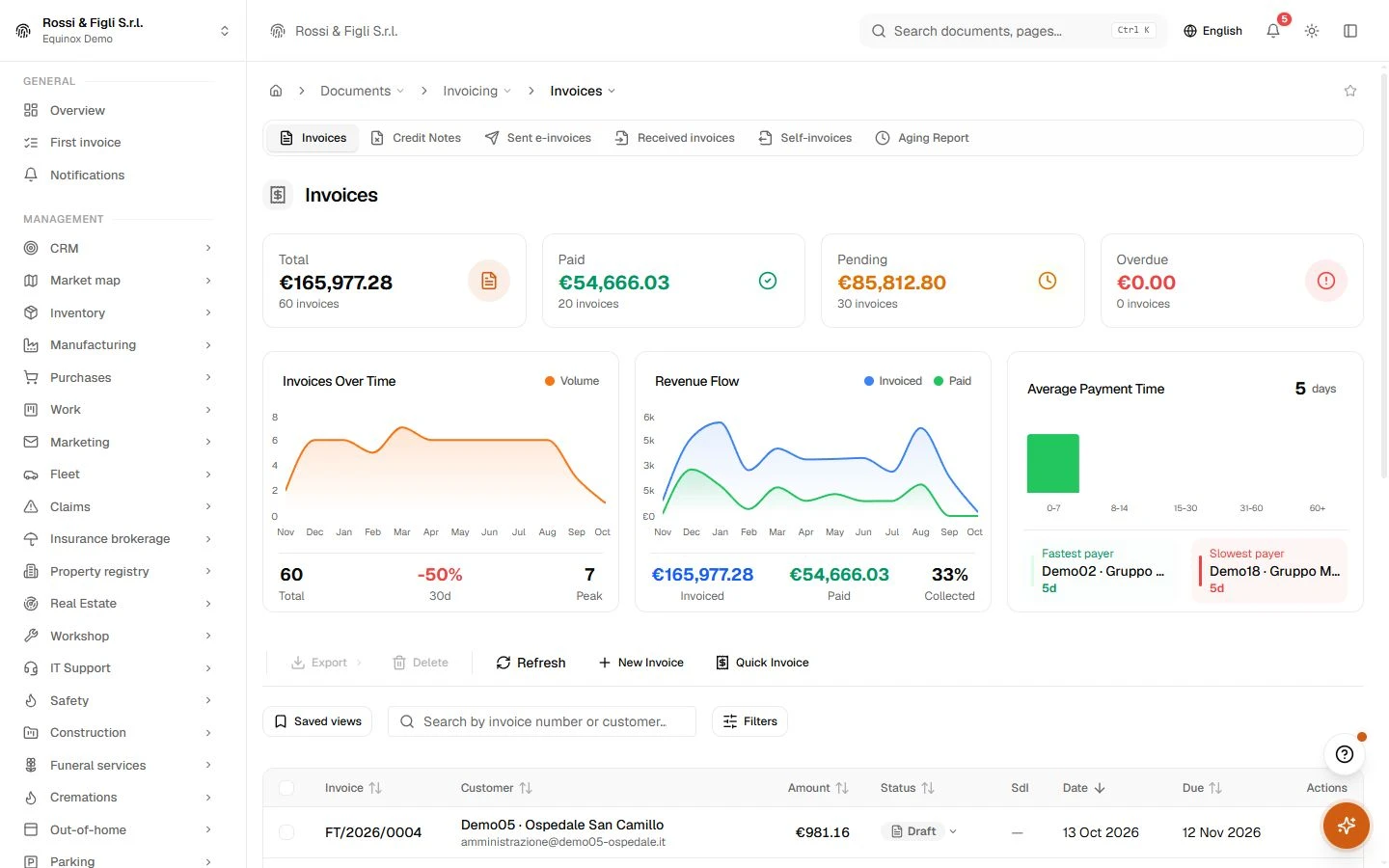
Task: Open the Documents breadcrumb dropdown
Action: pyautogui.click(x=362, y=91)
